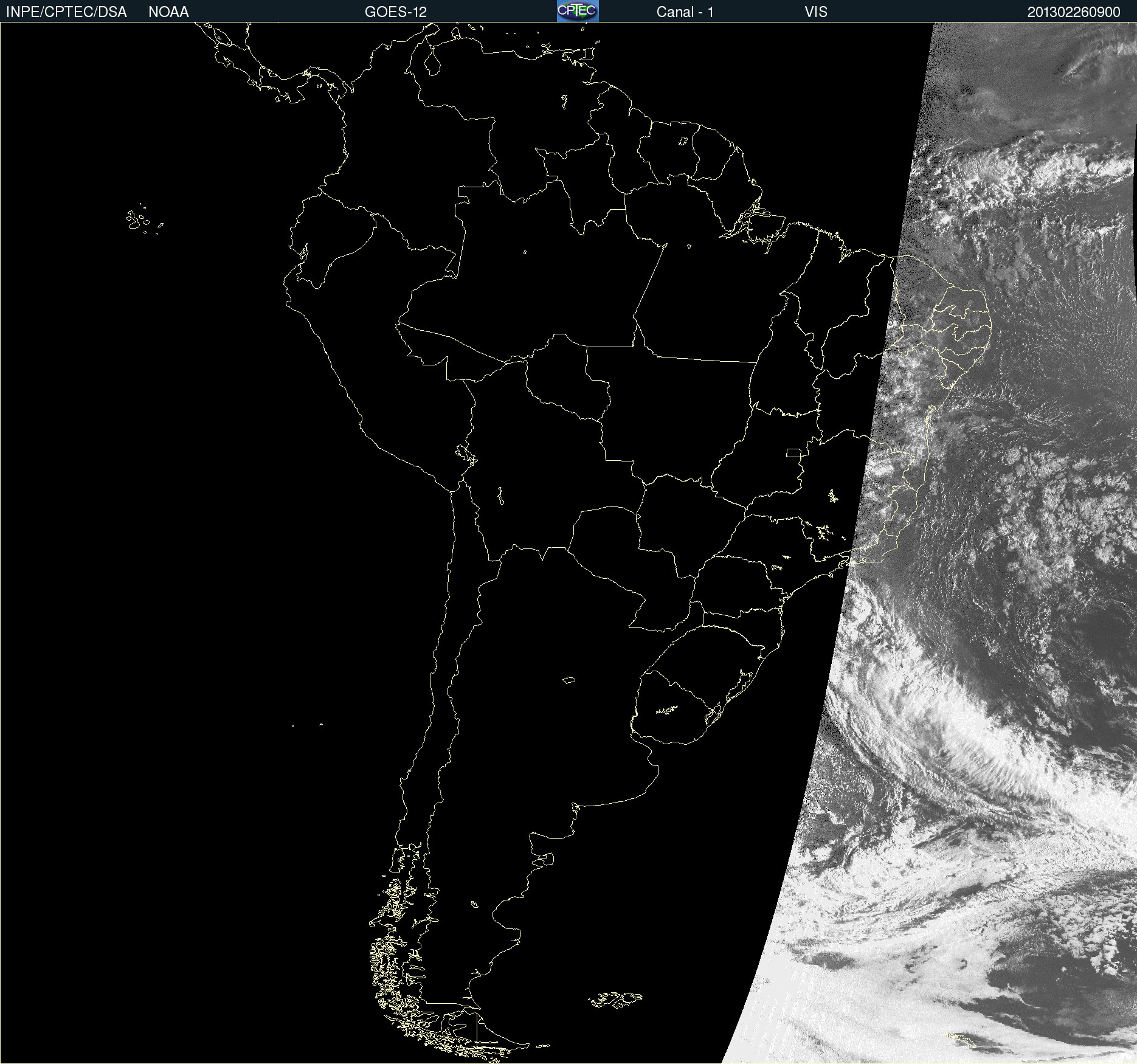
Task: Click the 'Canal - 1' channel label
Action: coord(685,12)
